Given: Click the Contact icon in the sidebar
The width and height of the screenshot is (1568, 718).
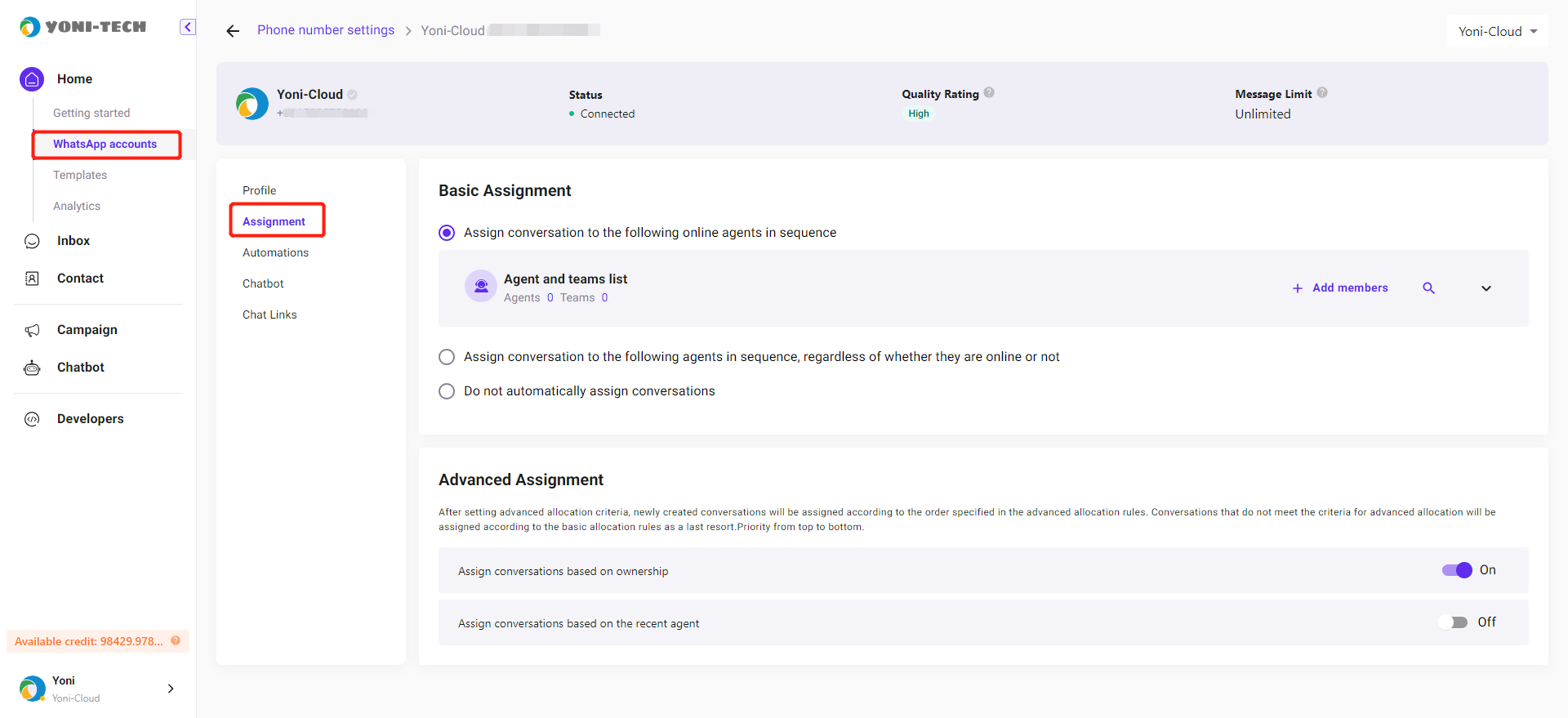Looking at the screenshot, I should (32, 279).
